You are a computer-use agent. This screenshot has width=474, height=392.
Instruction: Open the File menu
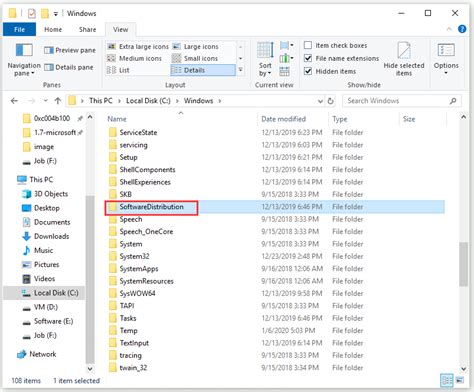coord(19,29)
